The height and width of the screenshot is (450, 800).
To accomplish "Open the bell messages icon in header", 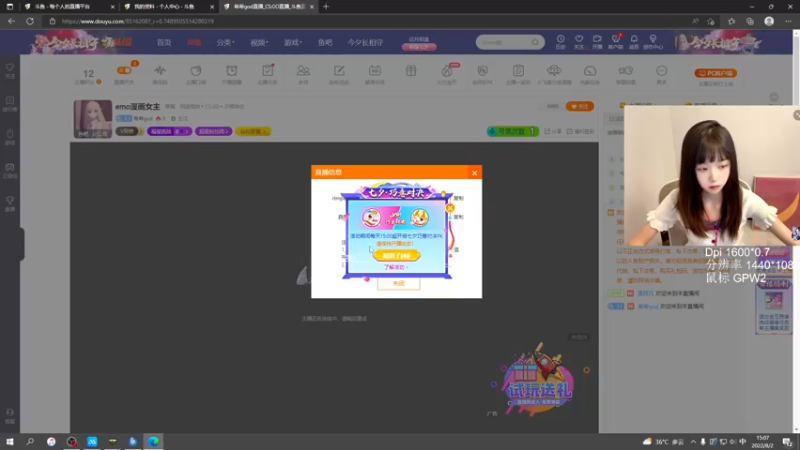I will point(634,39).
